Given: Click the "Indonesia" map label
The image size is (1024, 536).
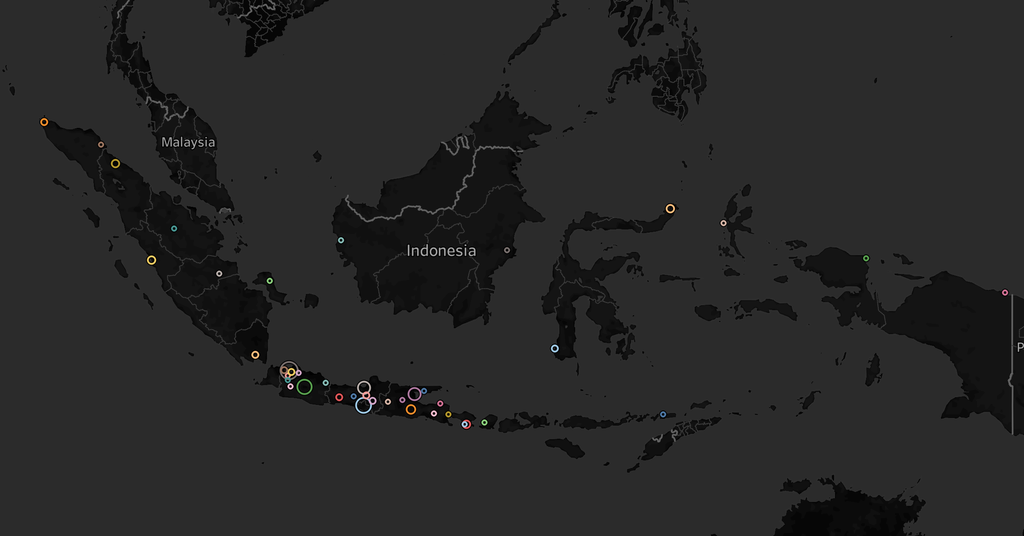Looking at the screenshot, I should pos(441,251).
